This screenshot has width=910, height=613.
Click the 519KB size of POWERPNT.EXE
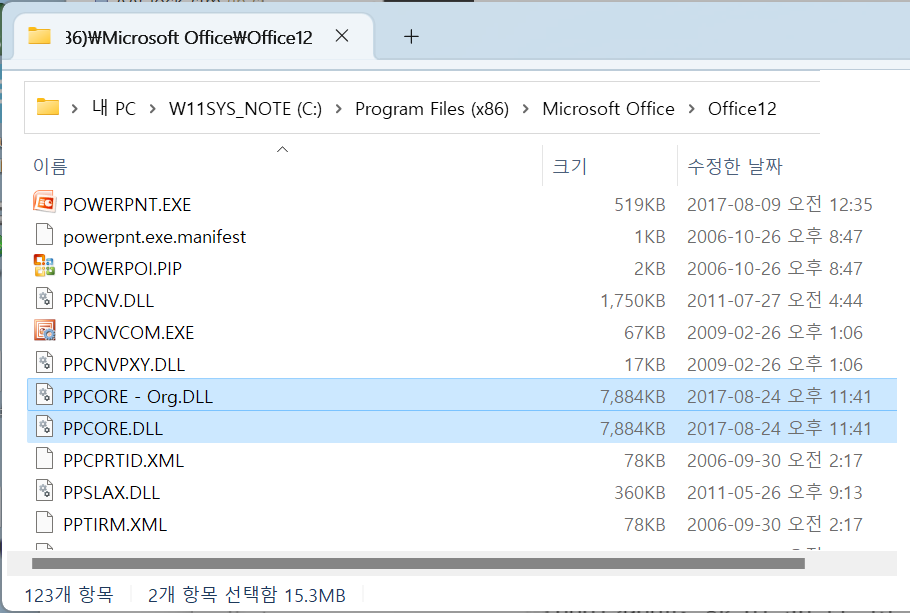[x=640, y=205]
